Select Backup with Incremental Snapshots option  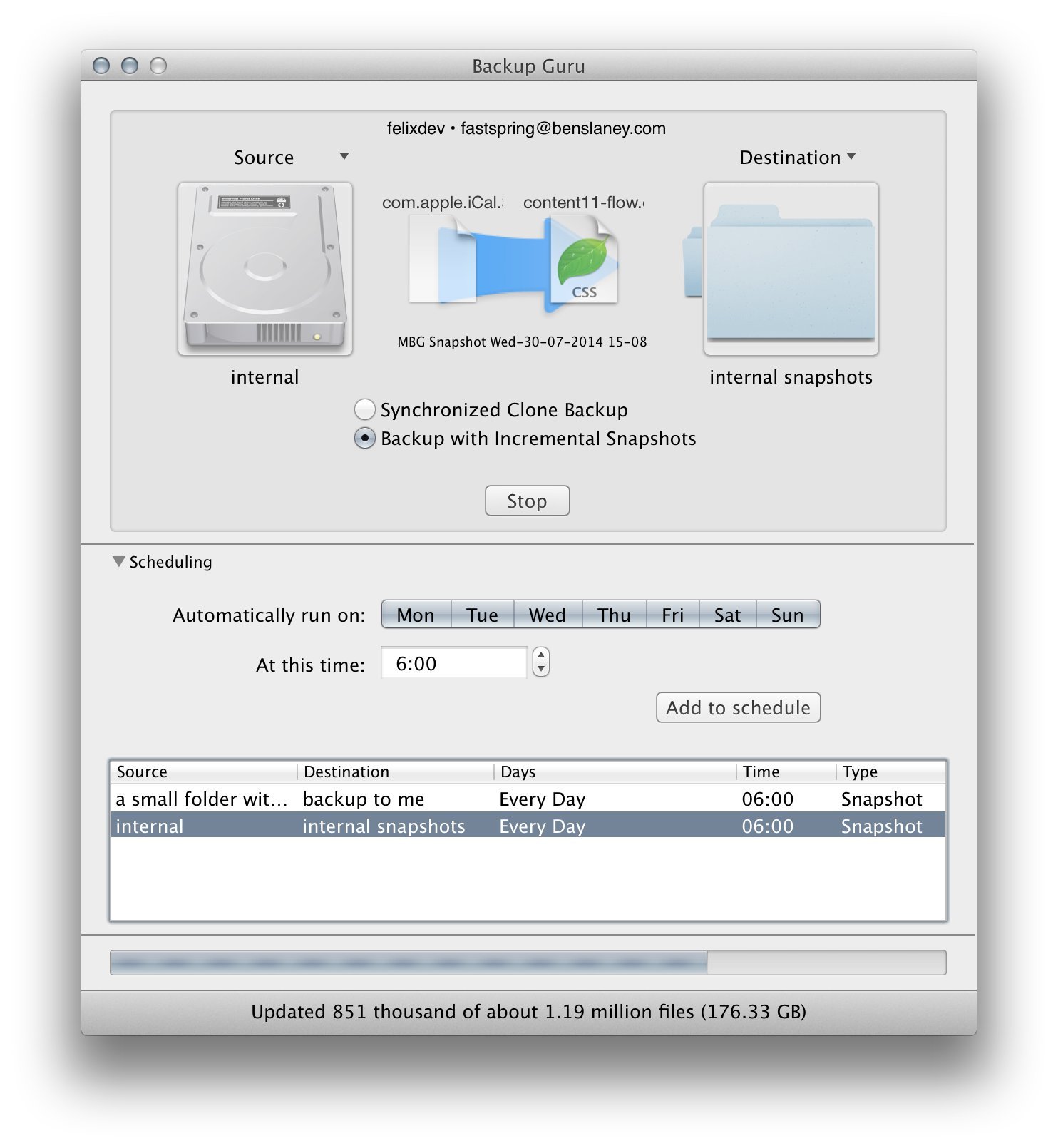[365, 439]
